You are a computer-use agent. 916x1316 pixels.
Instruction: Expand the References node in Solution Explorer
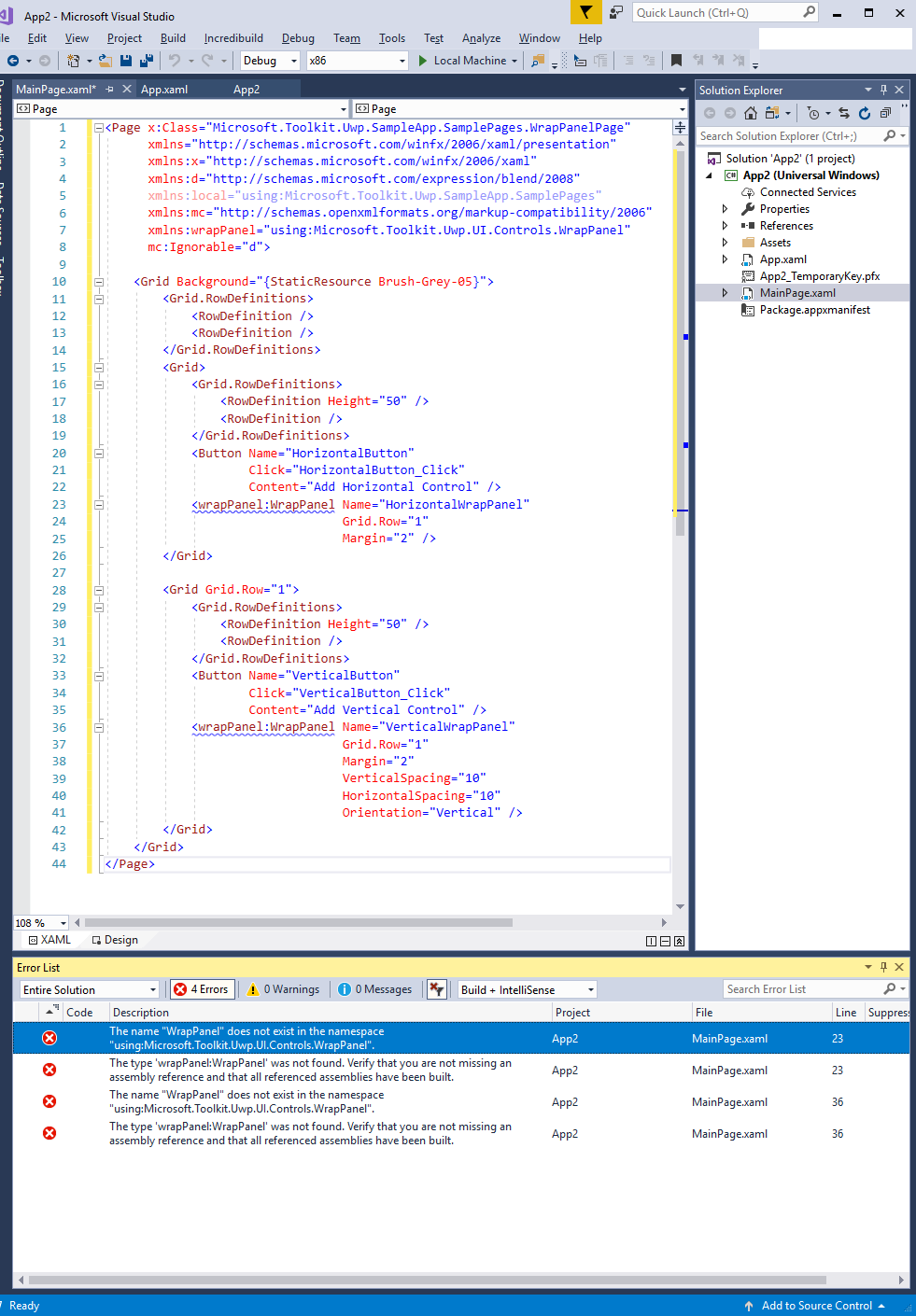[x=725, y=226]
